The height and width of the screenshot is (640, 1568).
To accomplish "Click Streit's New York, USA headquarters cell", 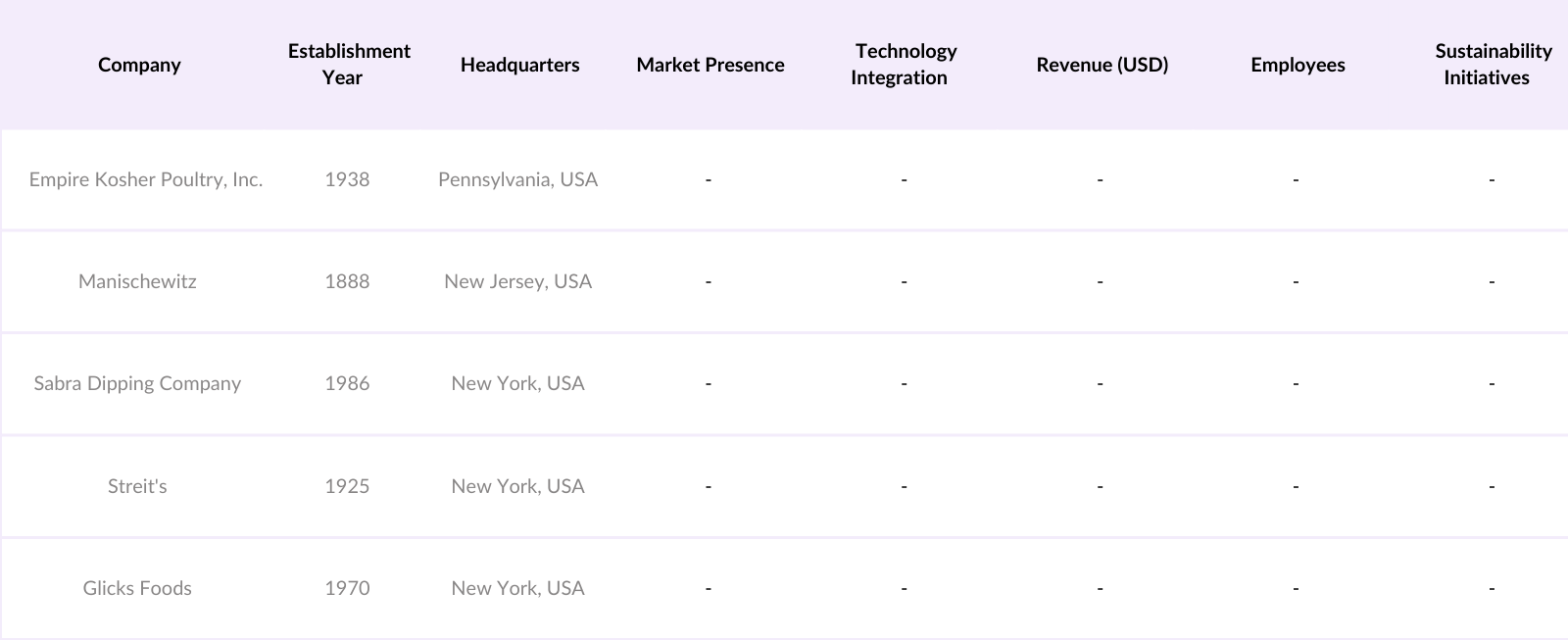I will point(517,486).
